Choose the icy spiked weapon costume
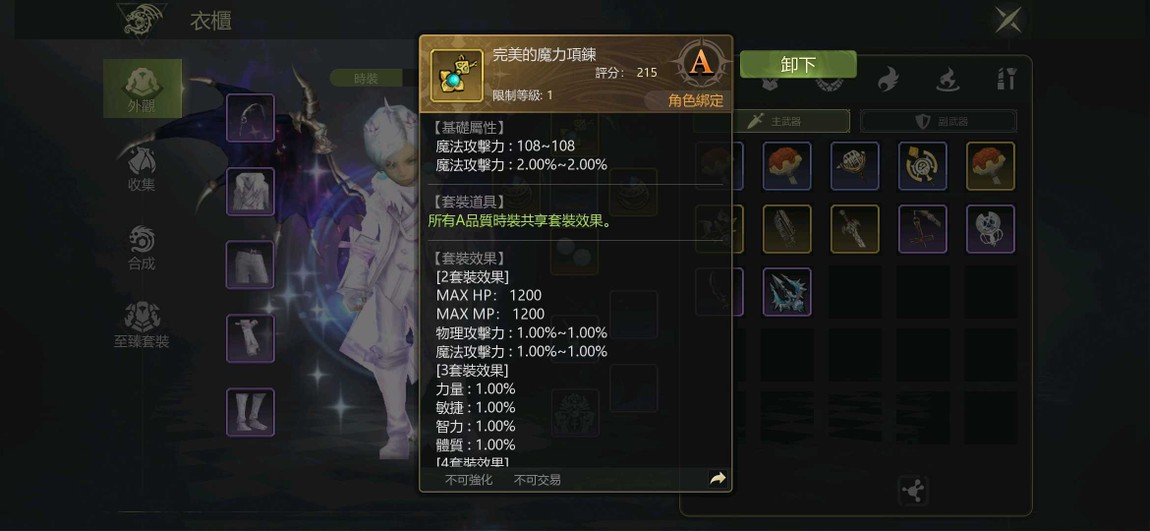The width and height of the screenshot is (1150, 531). click(x=787, y=292)
